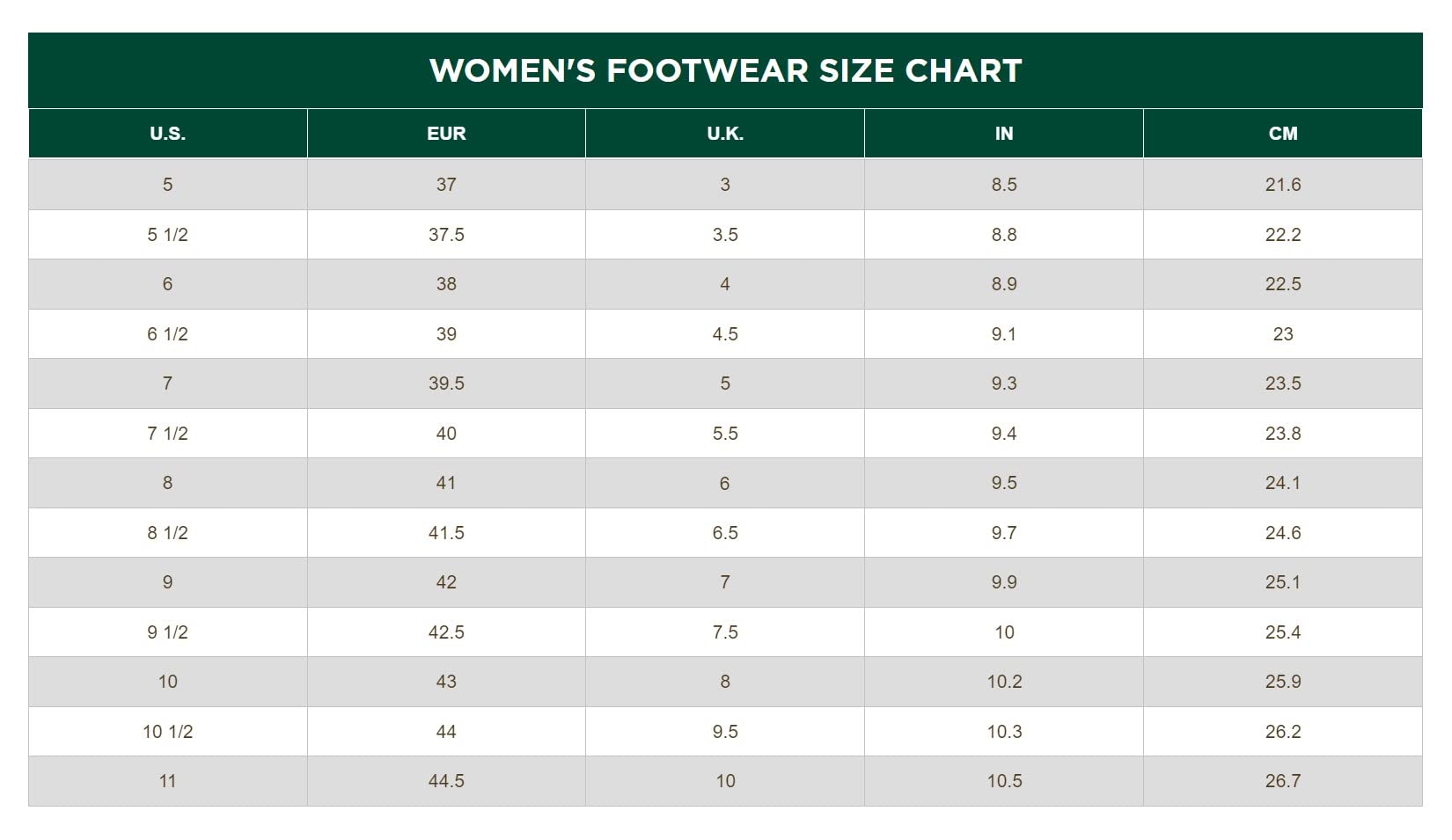Click the U.K. size 4.5 cell
This screenshot has height=840, width=1452.
click(x=725, y=334)
